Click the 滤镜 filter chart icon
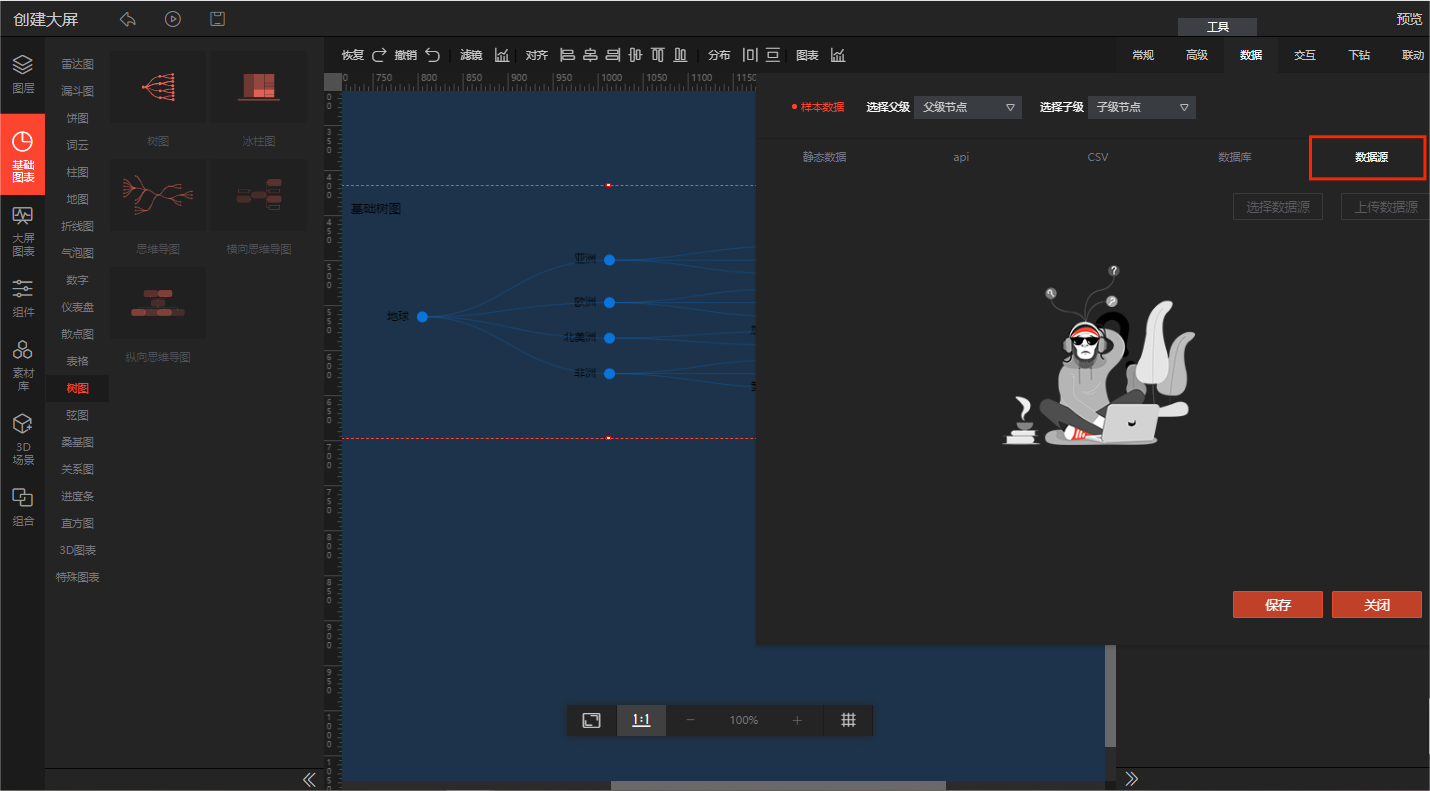 point(502,55)
